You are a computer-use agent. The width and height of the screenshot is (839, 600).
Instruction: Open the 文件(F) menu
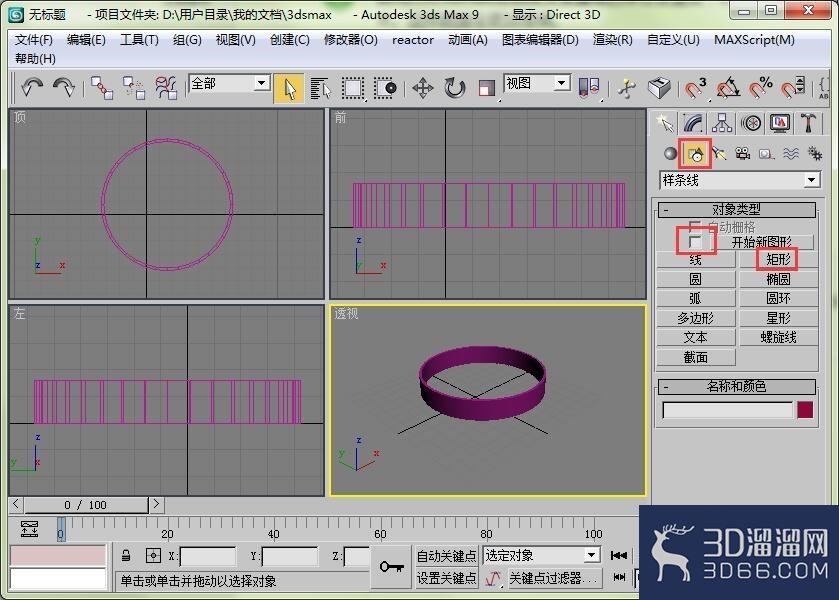(x=34, y=40)
